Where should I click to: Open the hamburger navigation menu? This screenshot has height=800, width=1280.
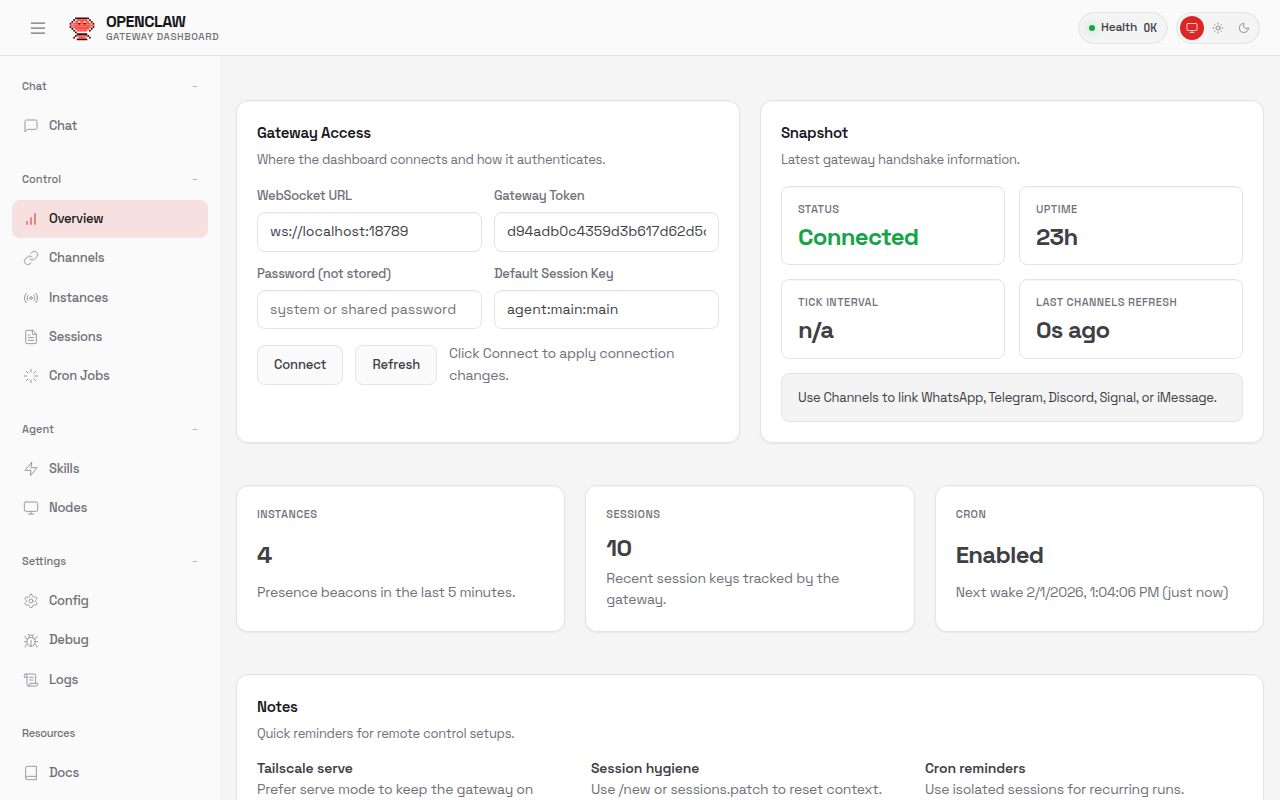38,27
